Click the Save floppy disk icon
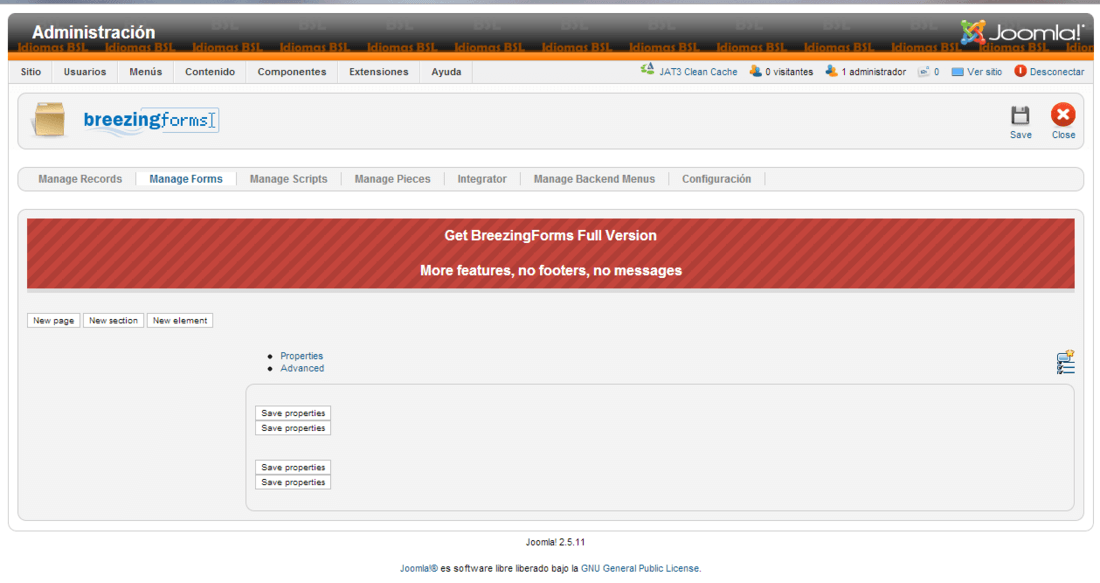Viewport: 1100px width, 583px height. [x=1020, y=115]
